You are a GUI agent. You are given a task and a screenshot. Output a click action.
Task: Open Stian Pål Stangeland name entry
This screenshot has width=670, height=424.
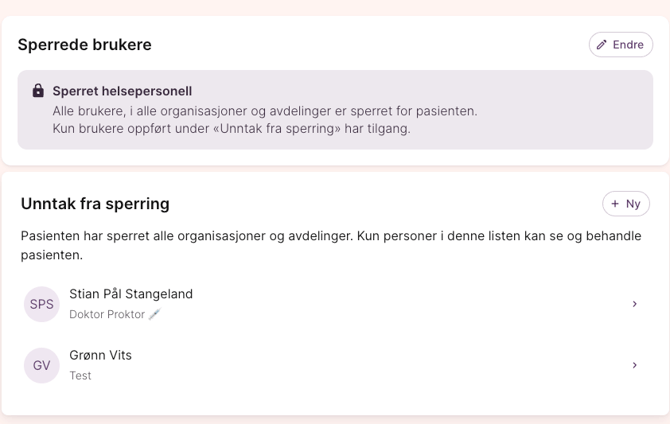[x=131, y=294]
